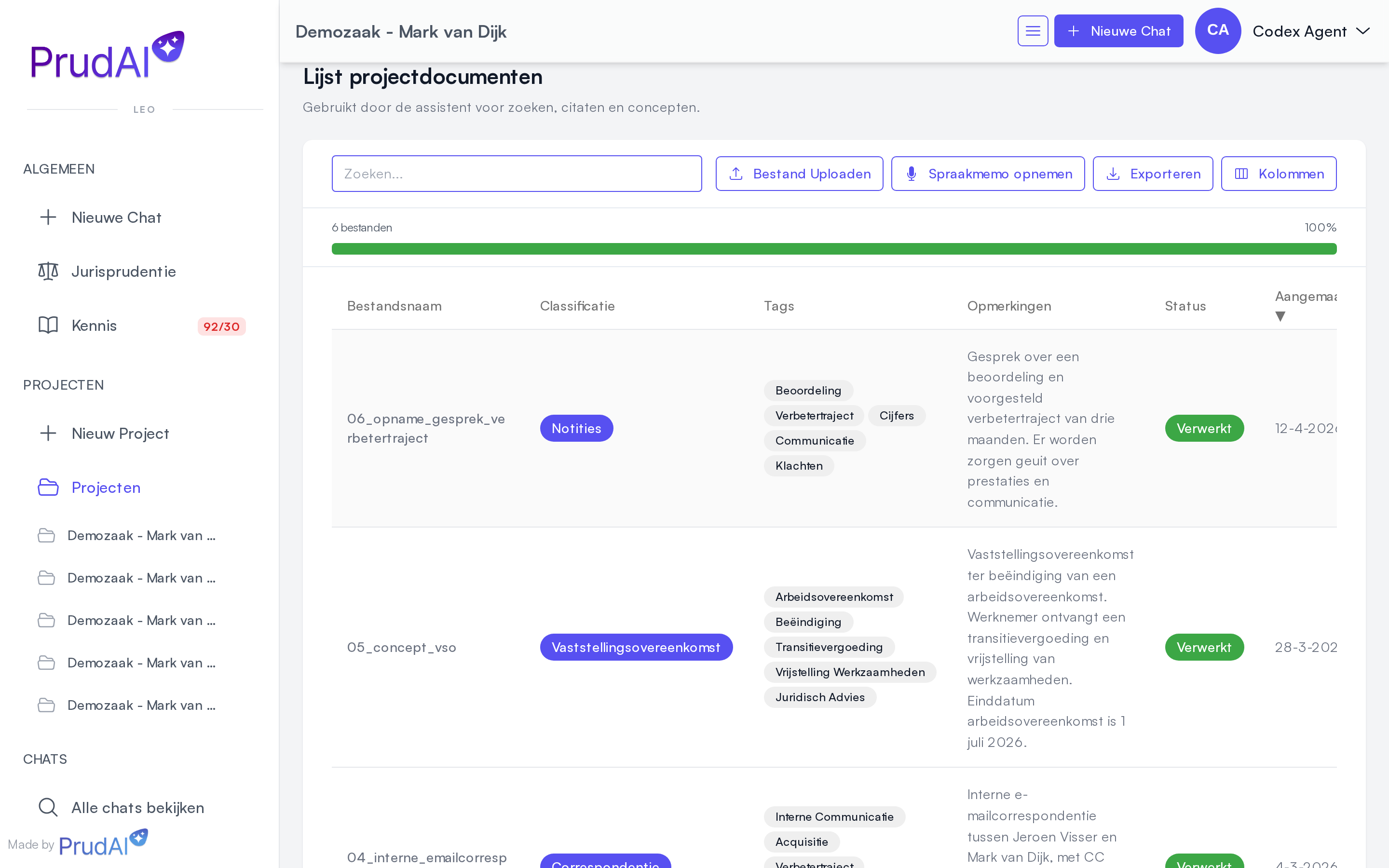Image resolution: width=1389 pixels, height=868 pixels.
Task: Click the Notities classification badge
Action: (576, 428)
